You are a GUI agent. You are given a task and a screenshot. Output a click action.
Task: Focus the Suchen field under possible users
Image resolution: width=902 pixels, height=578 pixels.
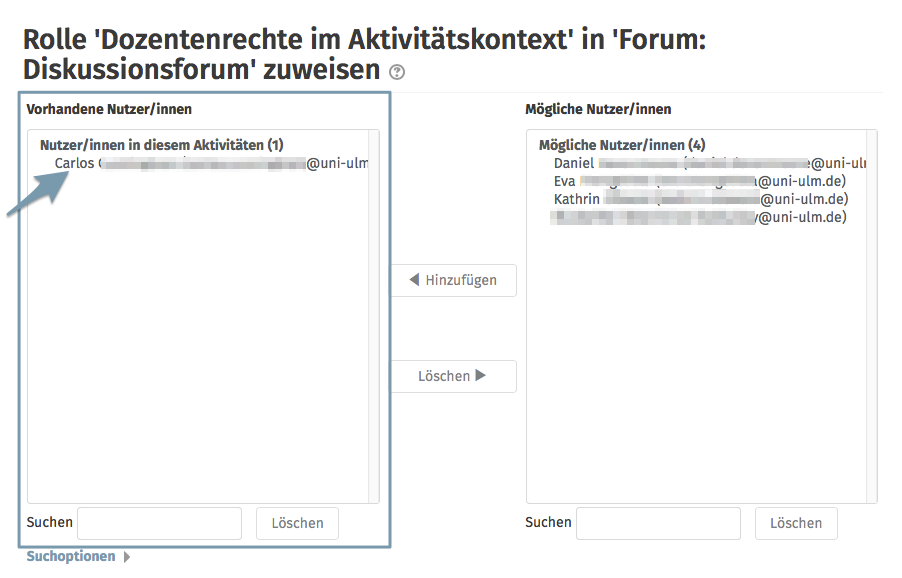[x=658, y=523]
